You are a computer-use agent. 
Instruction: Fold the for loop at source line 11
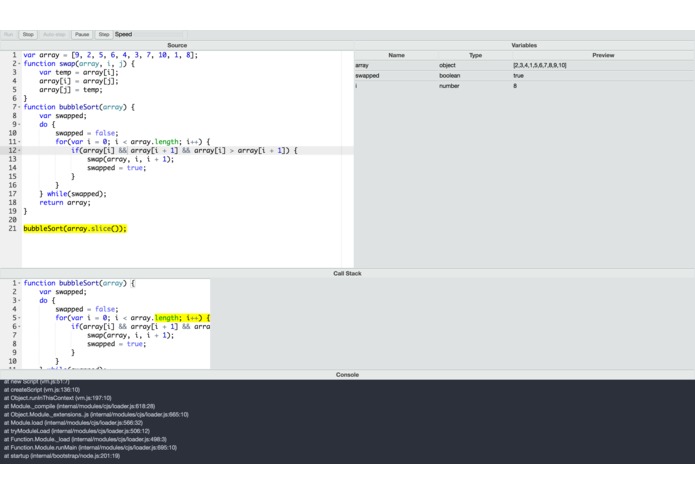[20, 142]
